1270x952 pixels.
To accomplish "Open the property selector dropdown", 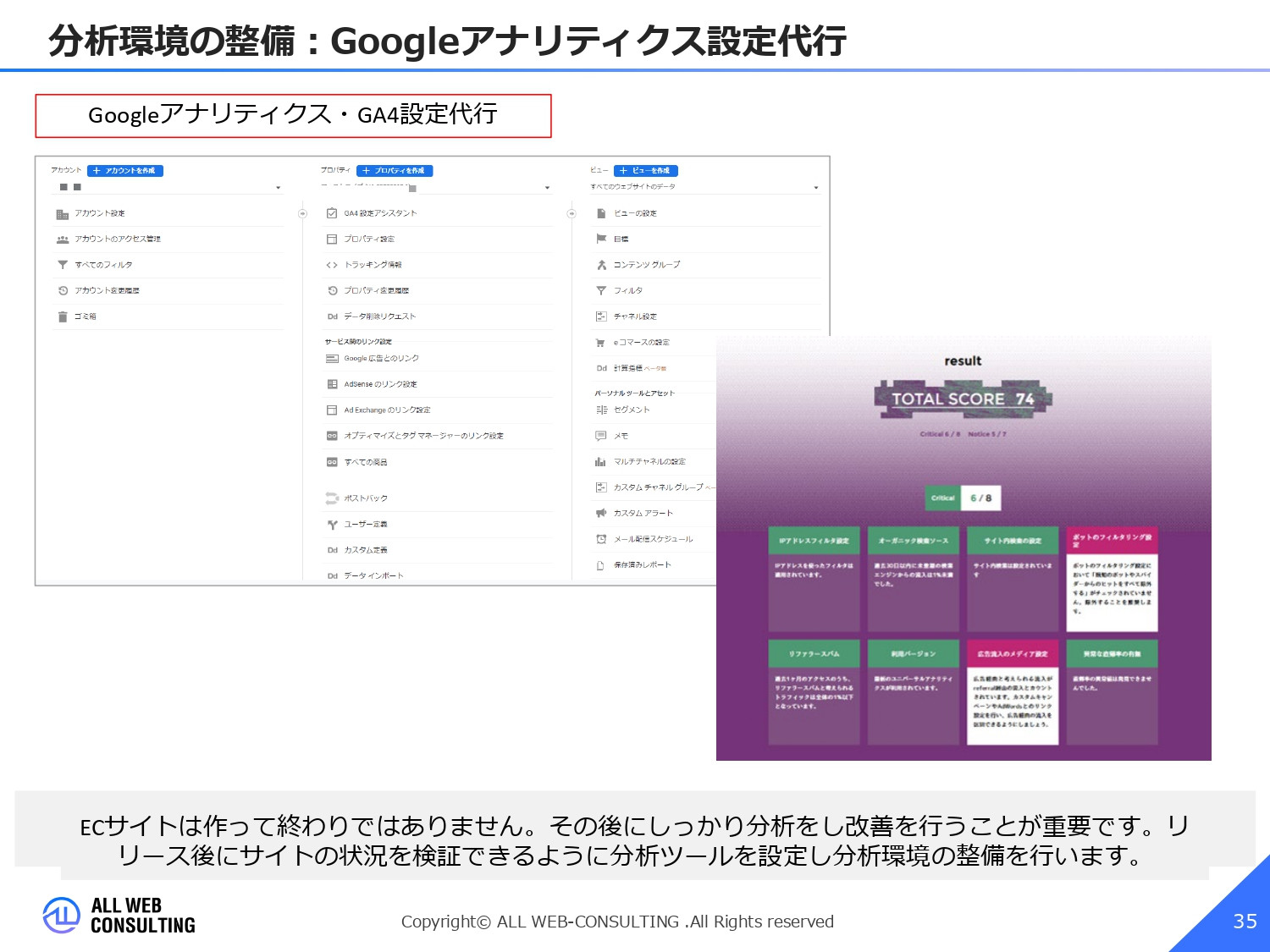I will (546, 187).
